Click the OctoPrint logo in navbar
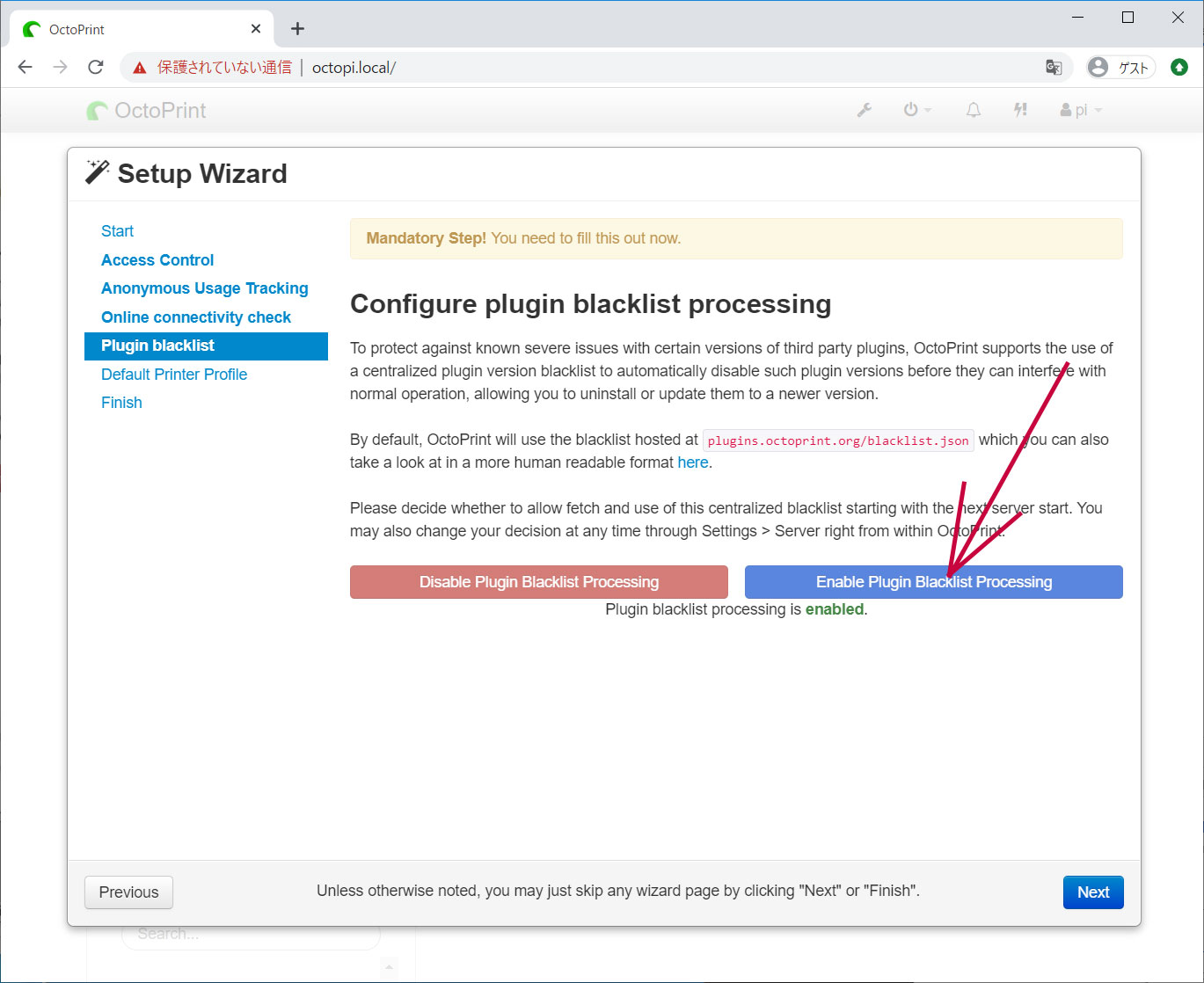Viewport: 1204px width, 983px height. point(146,111)
